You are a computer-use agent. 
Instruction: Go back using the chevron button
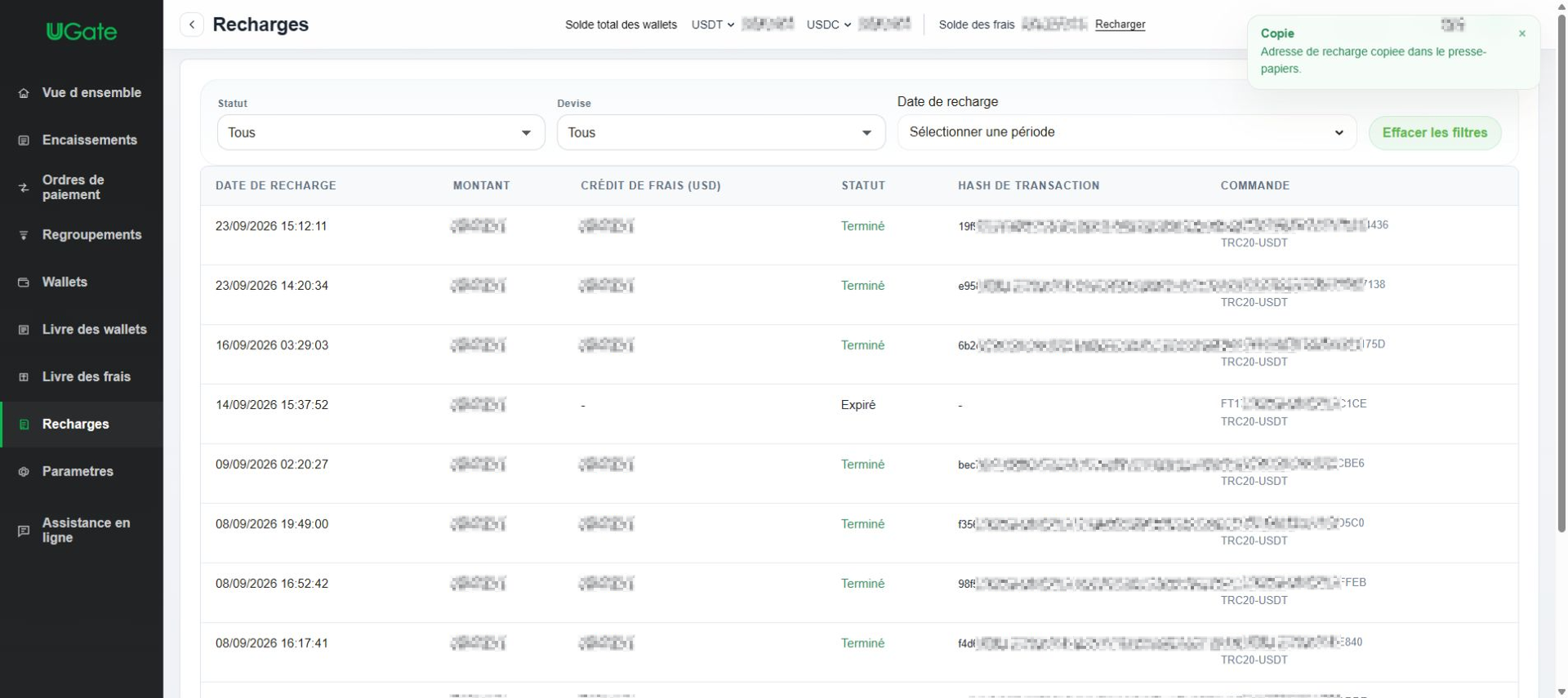point(191,24)
